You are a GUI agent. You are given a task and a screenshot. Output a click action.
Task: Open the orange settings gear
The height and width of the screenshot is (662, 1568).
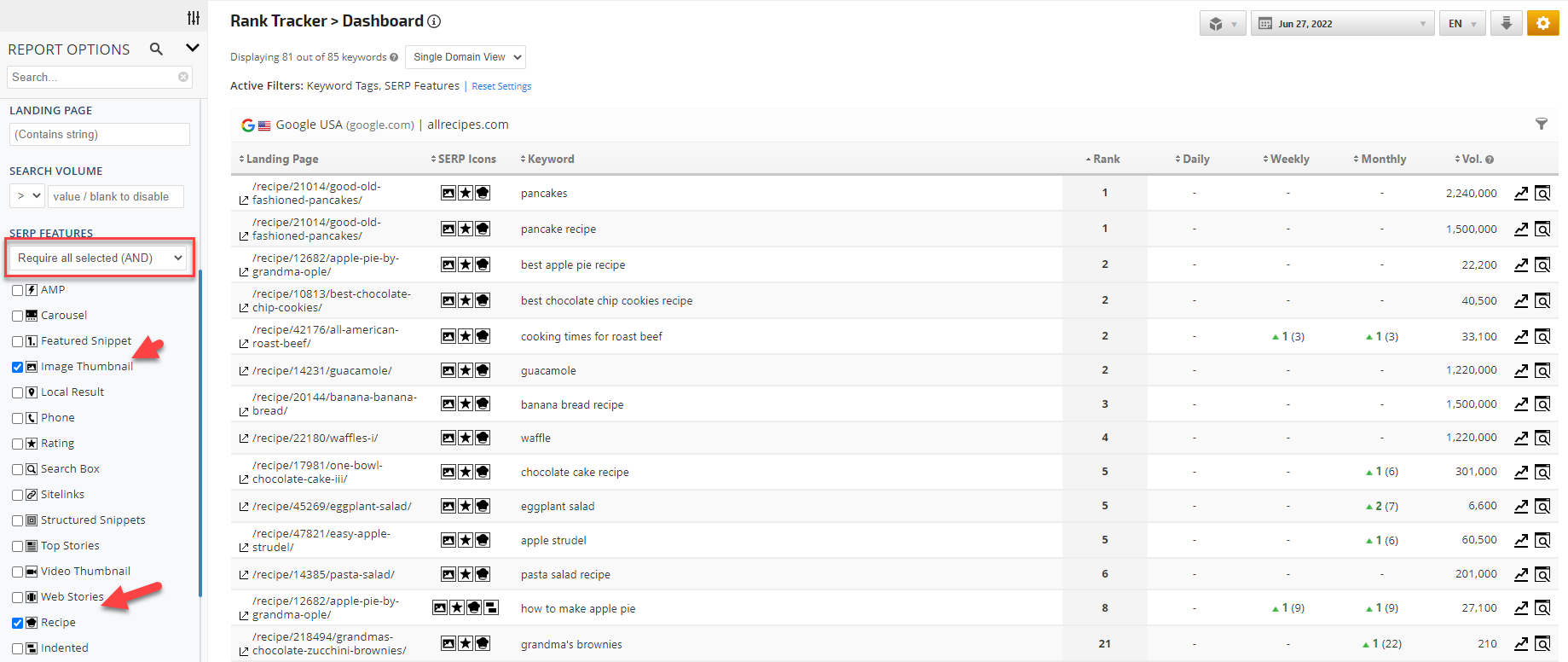[x=1542, y=23]
